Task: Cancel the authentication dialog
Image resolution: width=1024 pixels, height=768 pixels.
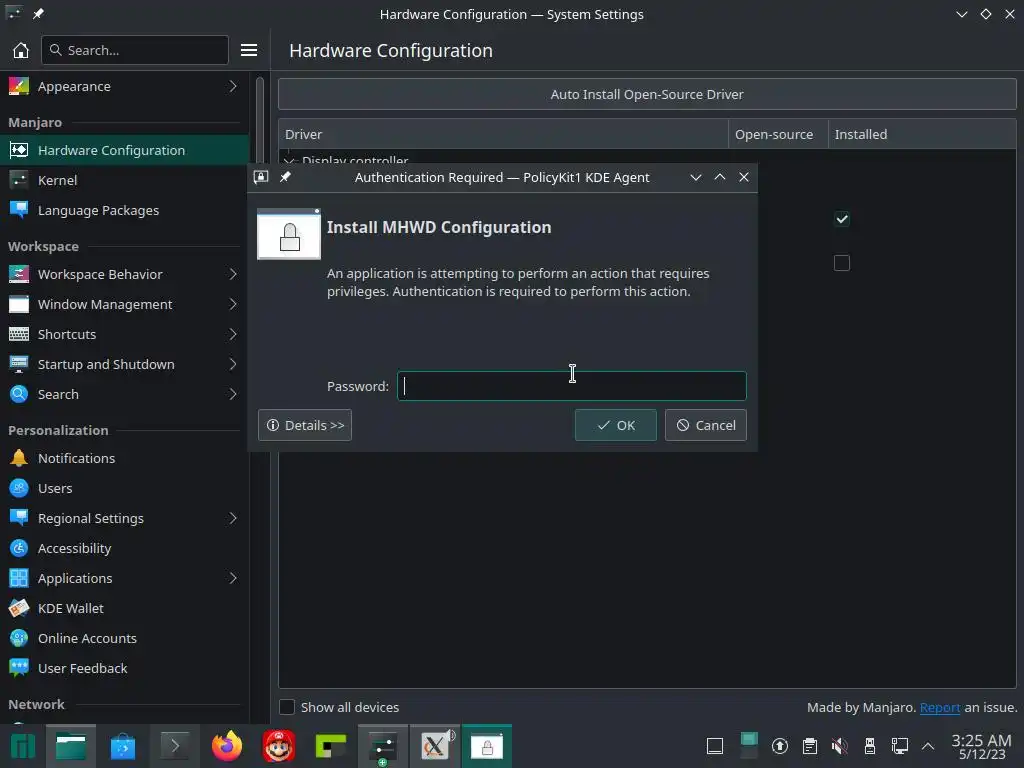Action: (x=706, y=425)
